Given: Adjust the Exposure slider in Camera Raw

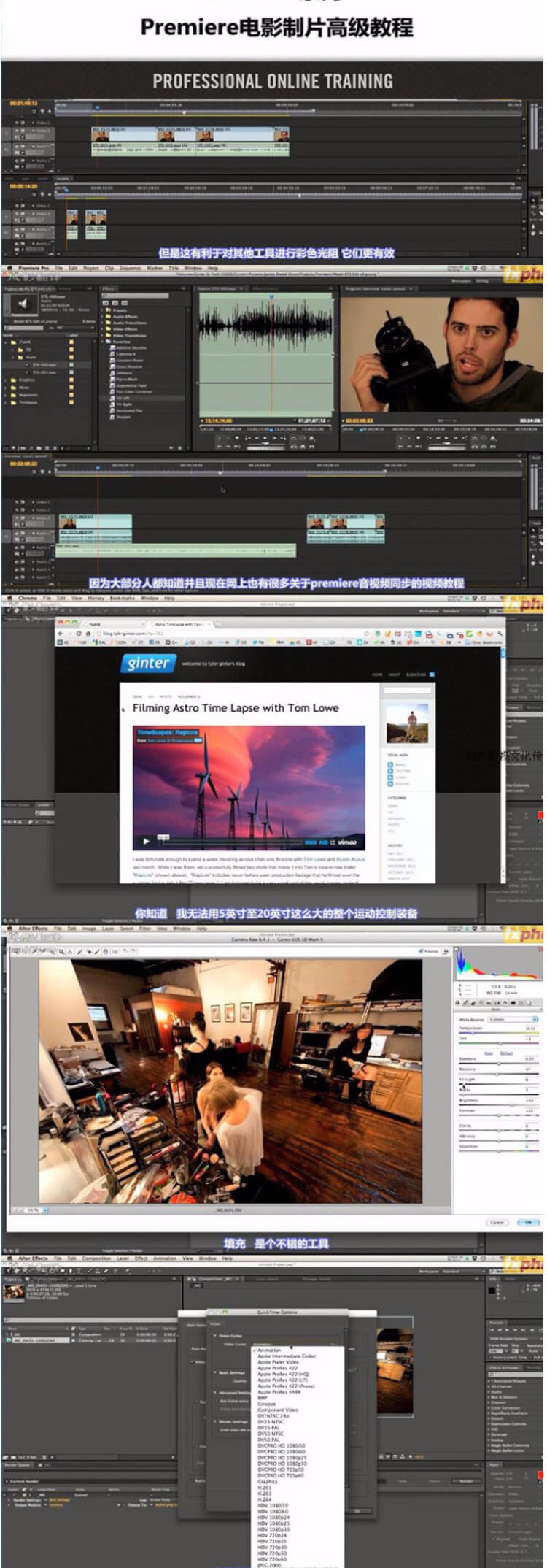Looking at the screenshot, I should point(498,1064).
